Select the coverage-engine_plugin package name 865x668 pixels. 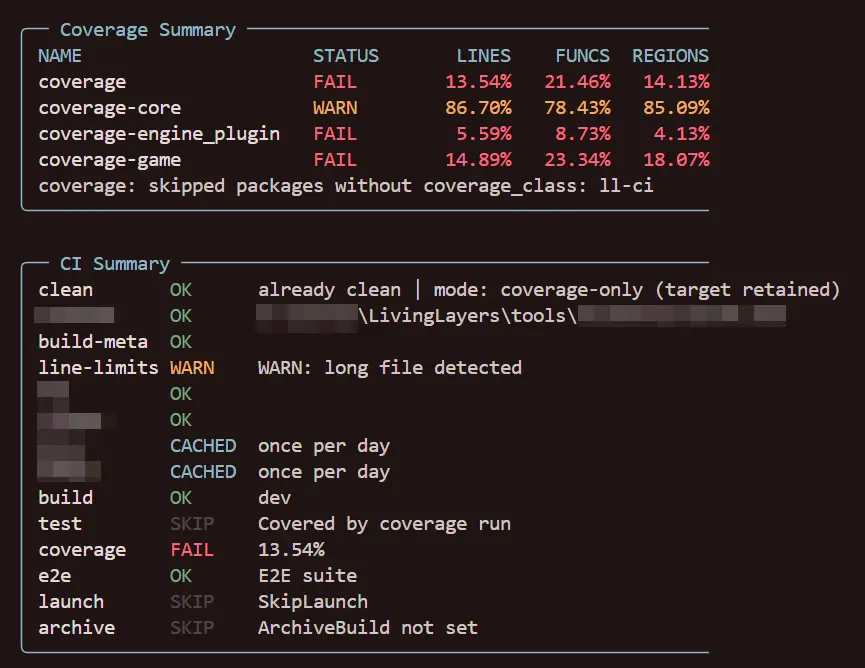[x=159, y=134]
